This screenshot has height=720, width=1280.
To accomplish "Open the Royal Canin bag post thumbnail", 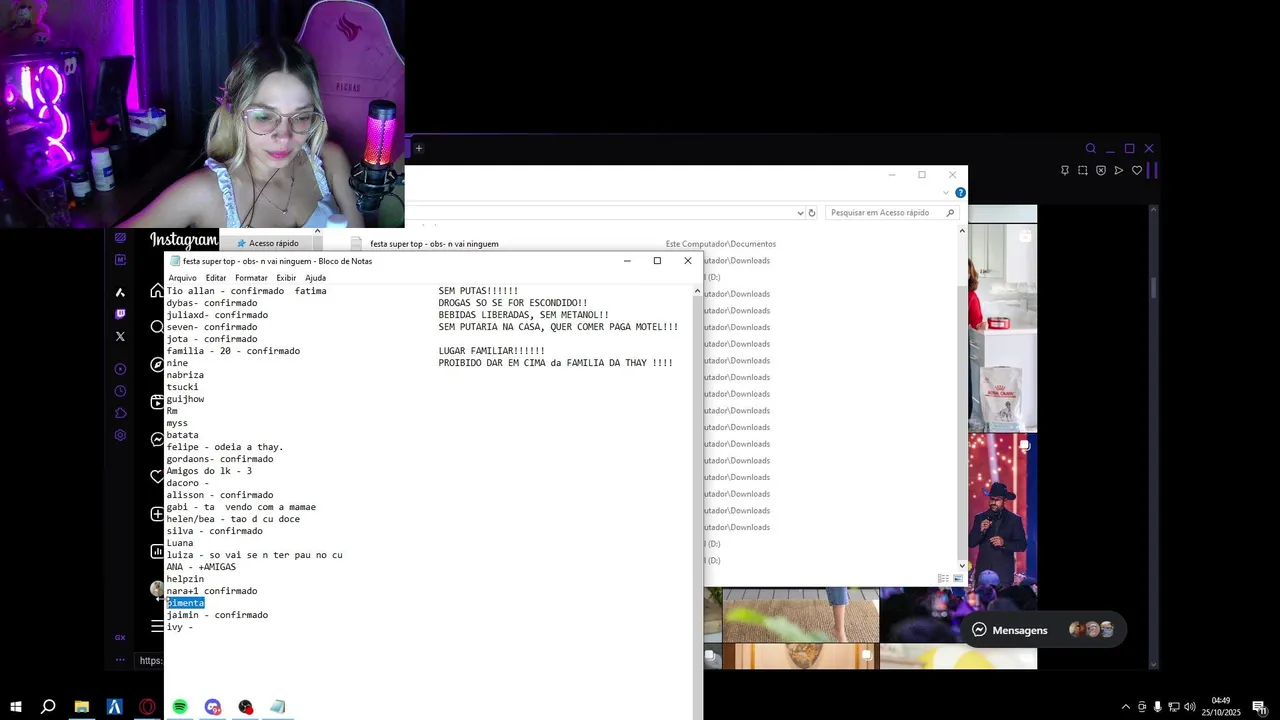I will tap(1002, 328).
